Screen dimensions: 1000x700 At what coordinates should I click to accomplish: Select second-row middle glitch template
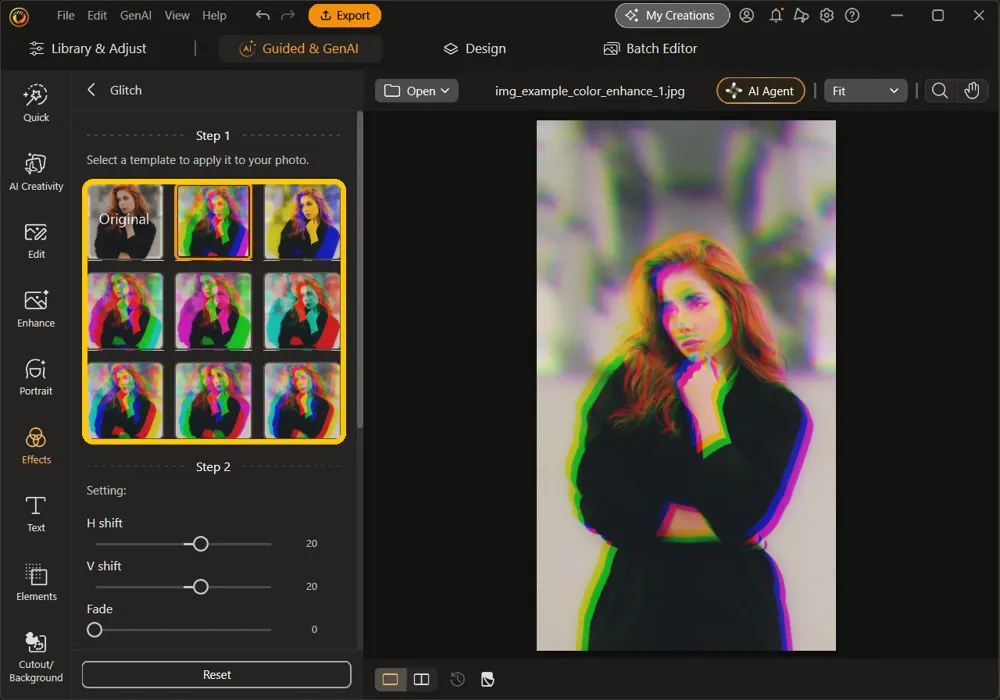click(x=214, y=311)
